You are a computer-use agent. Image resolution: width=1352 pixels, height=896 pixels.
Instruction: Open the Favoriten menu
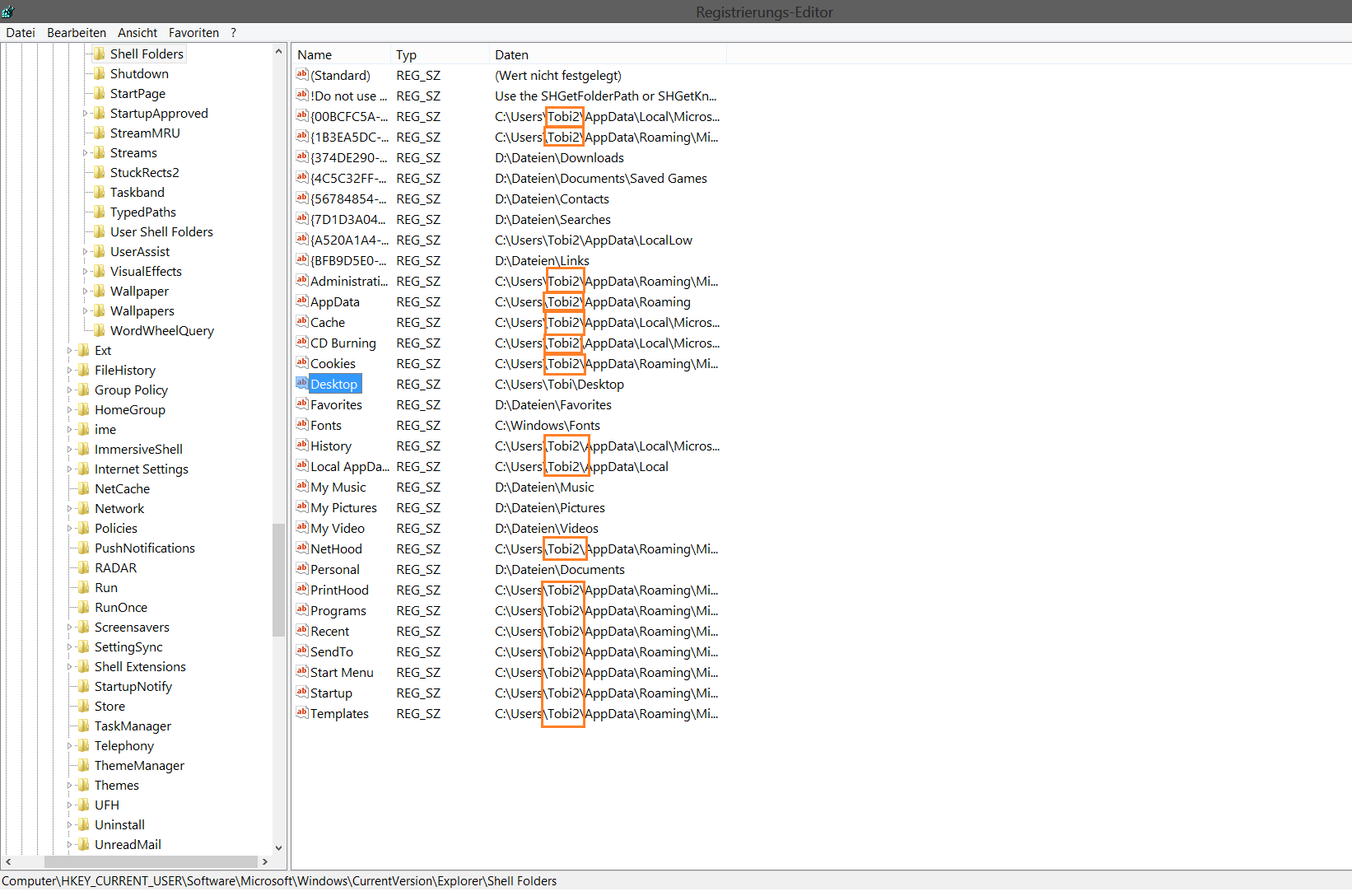193,32
